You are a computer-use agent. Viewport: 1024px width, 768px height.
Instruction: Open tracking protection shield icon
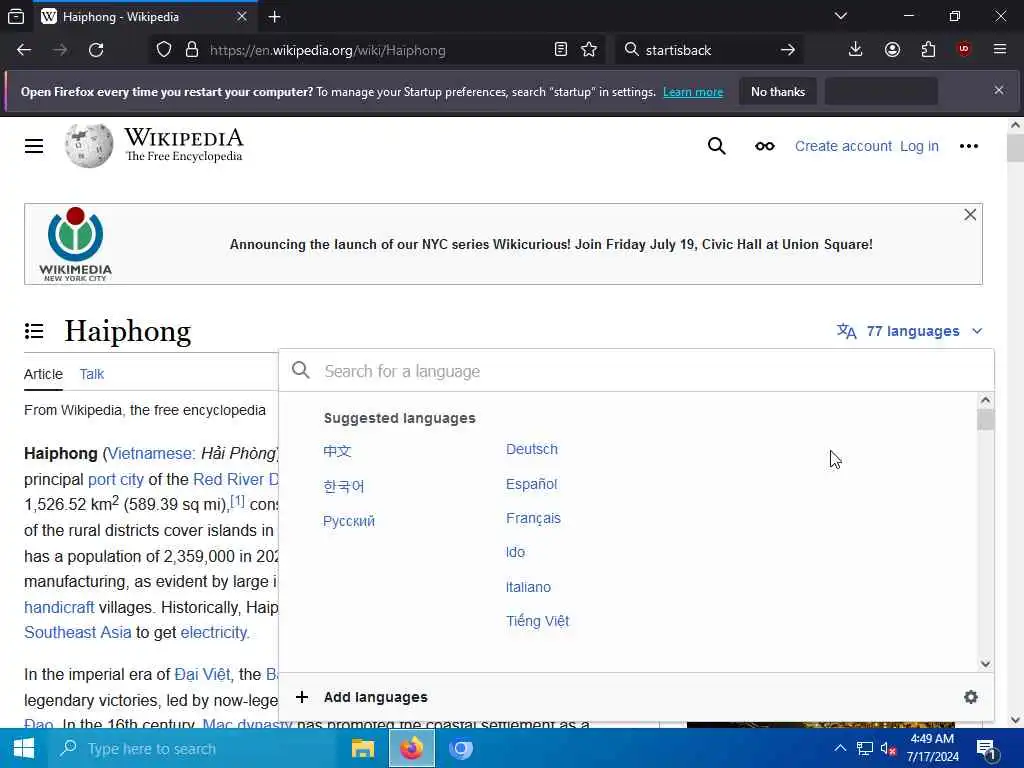pyautogui.click(x=164, y=50)
